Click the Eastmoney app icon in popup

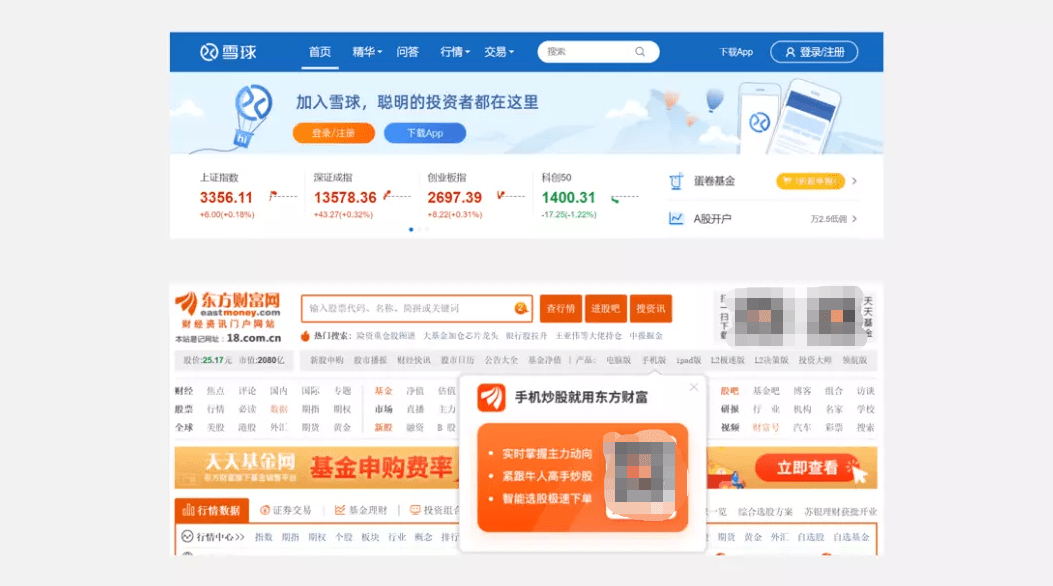[491, 397]
